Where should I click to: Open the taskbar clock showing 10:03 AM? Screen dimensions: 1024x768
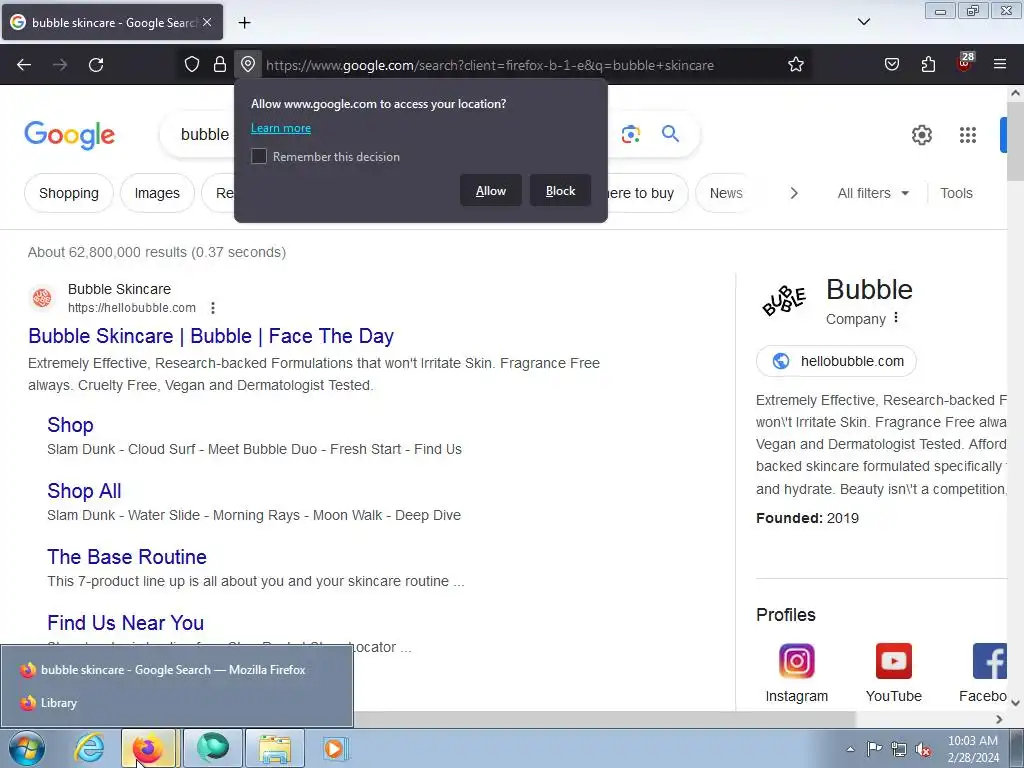pyautogui.click(x=972, y=749)
